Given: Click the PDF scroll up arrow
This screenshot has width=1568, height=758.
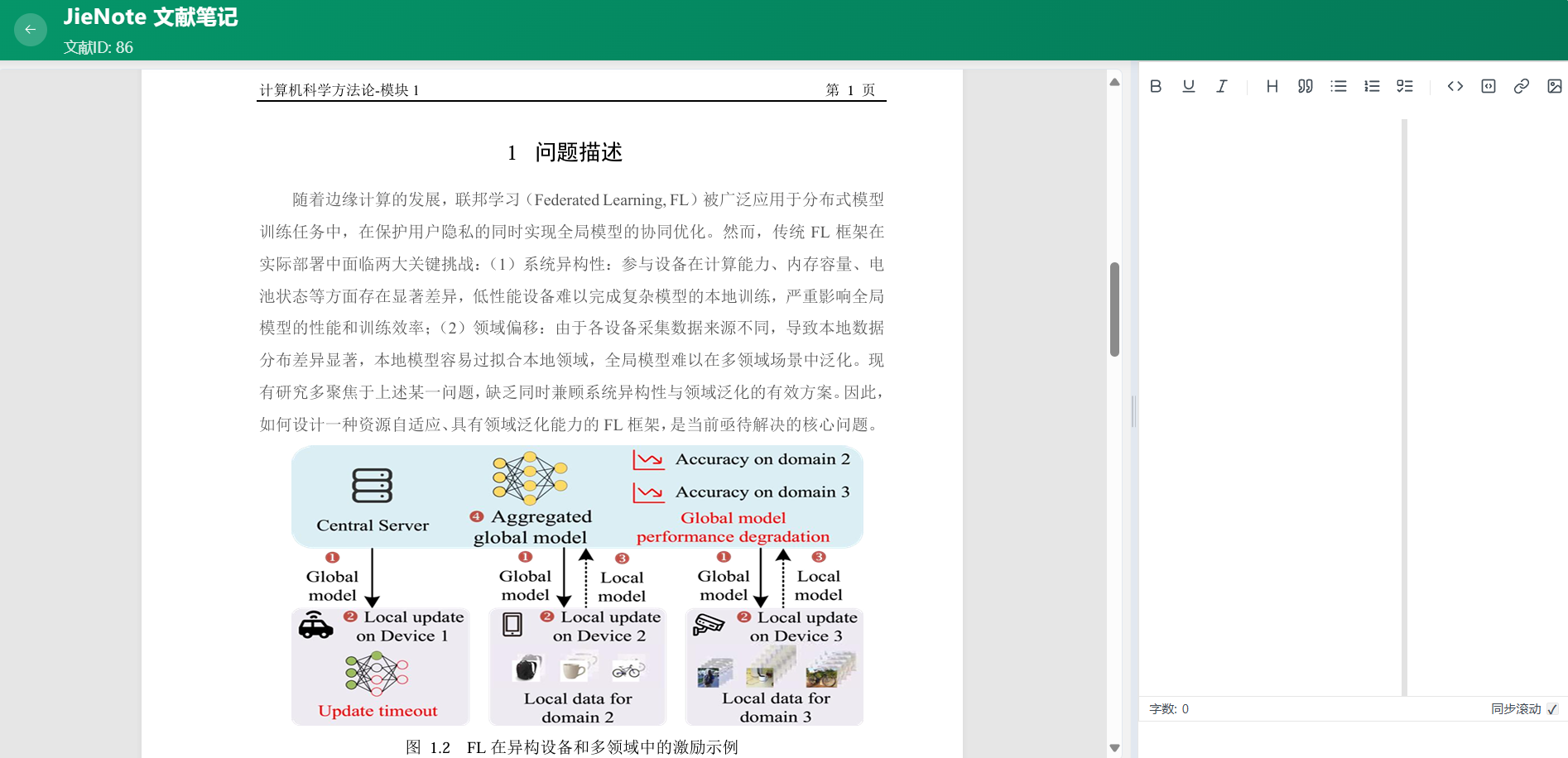Looking at the screenshot, I should pyautogui.click(x=1114, y=82).
